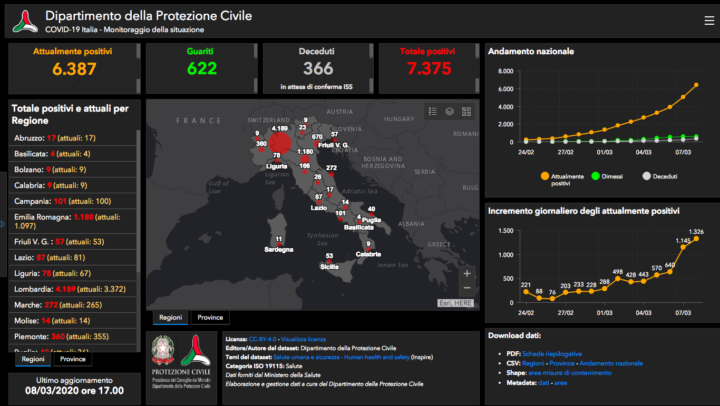Screen dimensions: 720x406
Task: Click the Protezione Civile logo in the header
Action: click(25, 21)
